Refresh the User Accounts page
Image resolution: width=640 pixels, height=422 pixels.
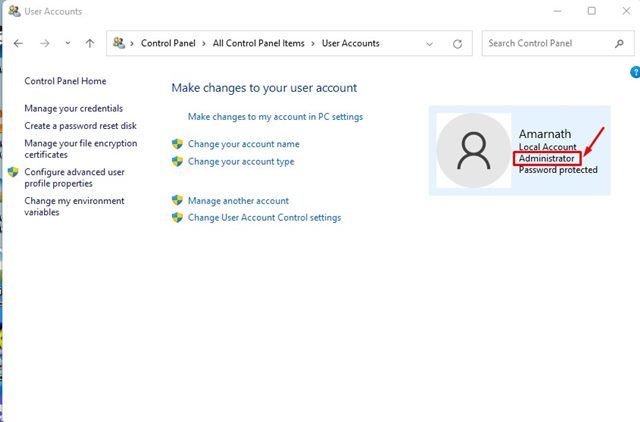(458, 44)
